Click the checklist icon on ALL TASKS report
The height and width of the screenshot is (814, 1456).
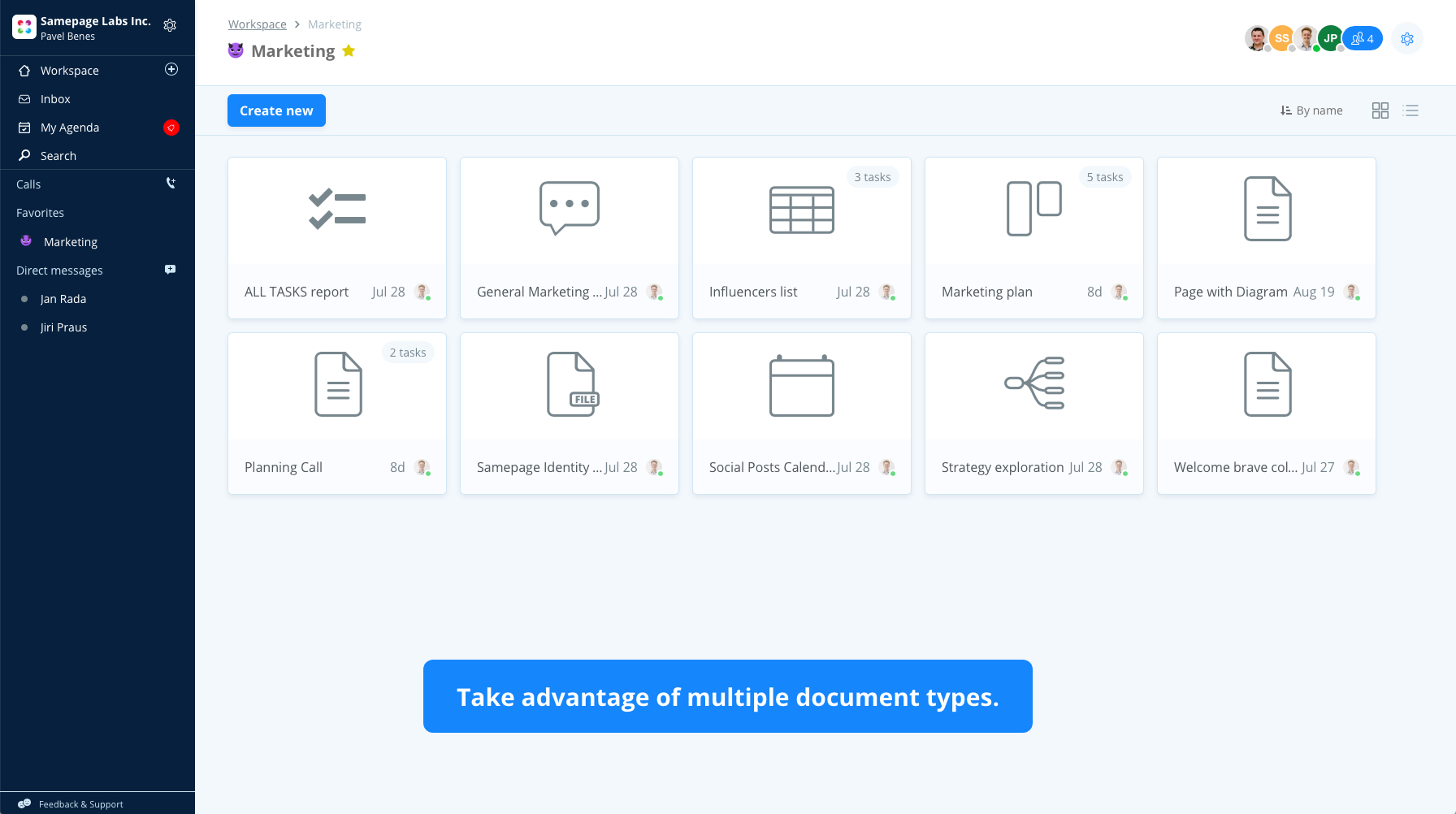pyautogui.click(x=337, y=209)
